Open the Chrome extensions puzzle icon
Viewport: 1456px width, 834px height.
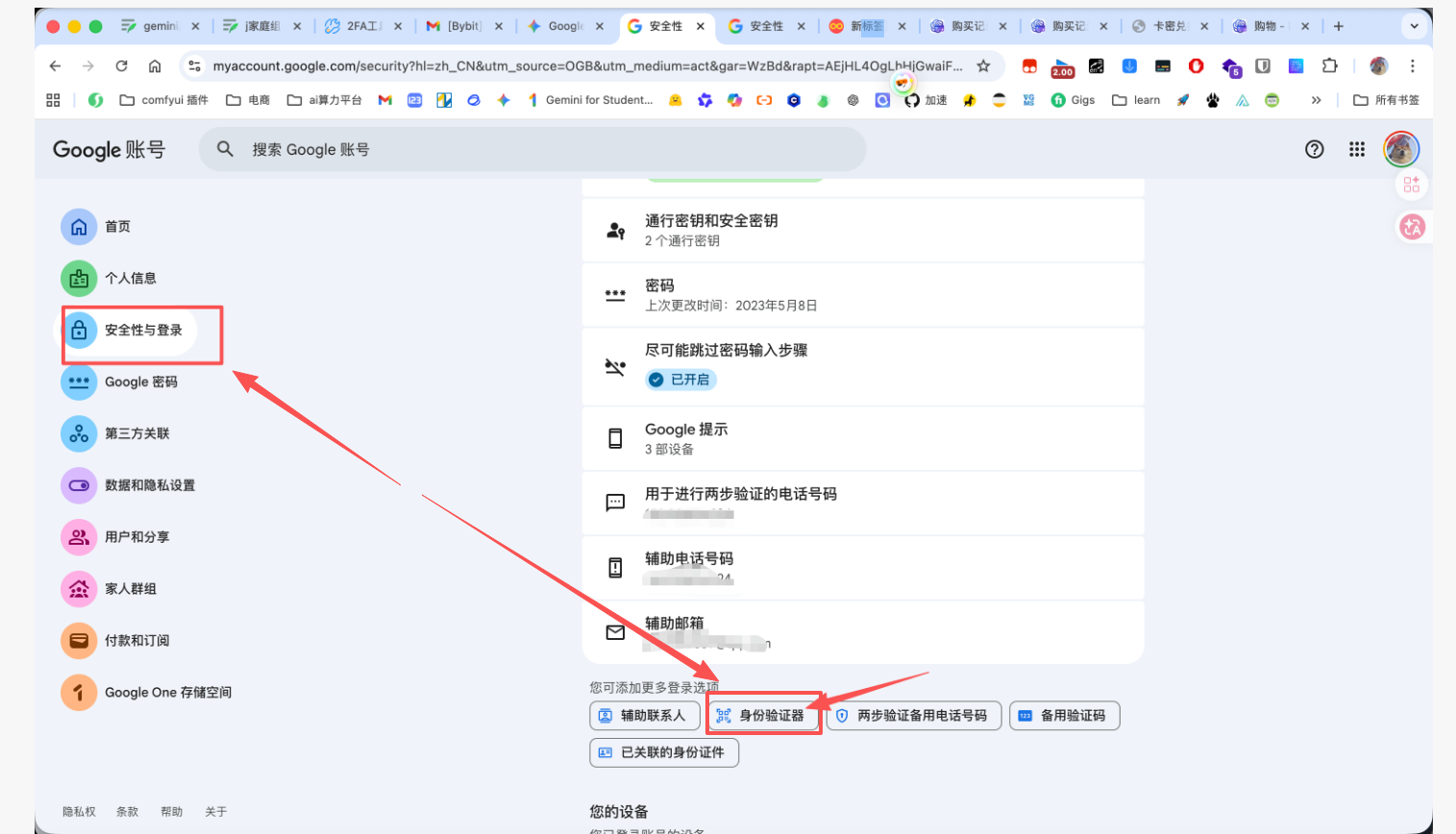[x=1330, y=66]
